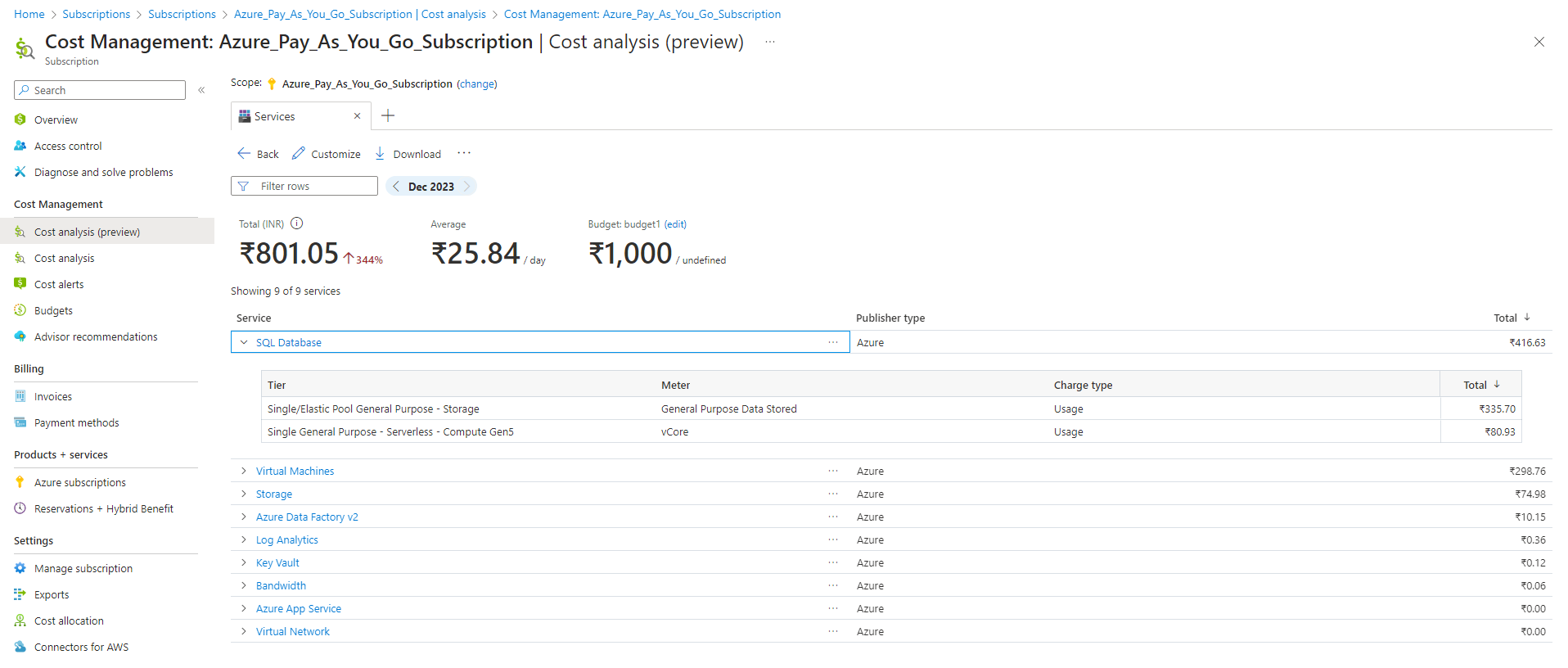Screen dimensions: 1568x668
Task: Go to previous month arrow
Action: (396, 187)
